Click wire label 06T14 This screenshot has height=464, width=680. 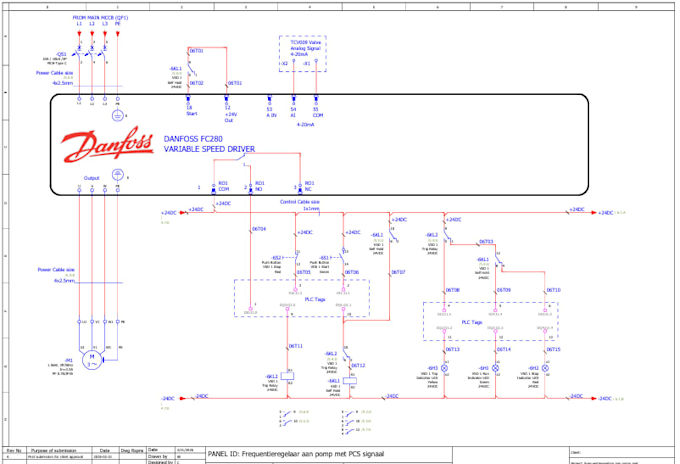504,349
